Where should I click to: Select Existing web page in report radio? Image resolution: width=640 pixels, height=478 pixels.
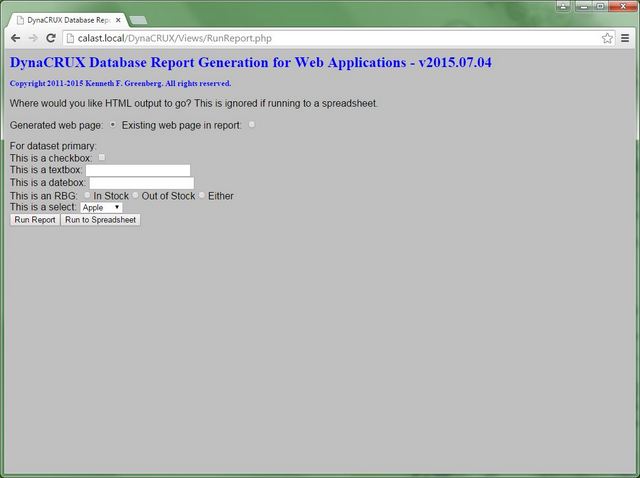252,125
